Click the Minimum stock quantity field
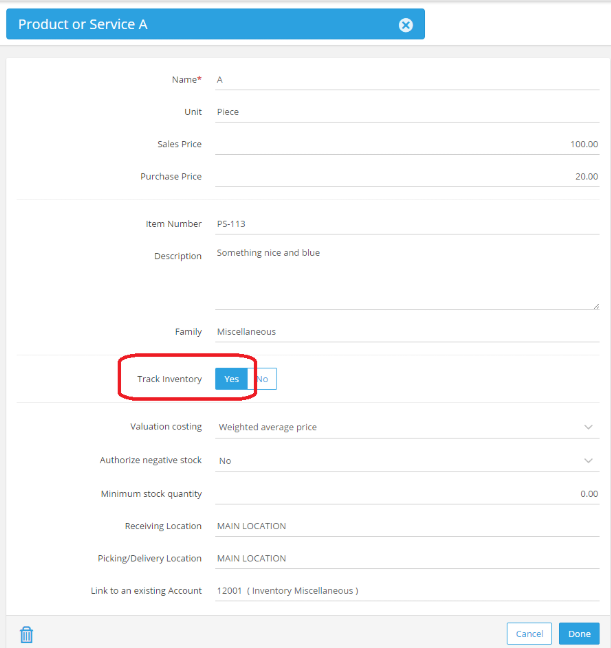The width and height of the screenshot is (611, 648). tap(407, 494)
